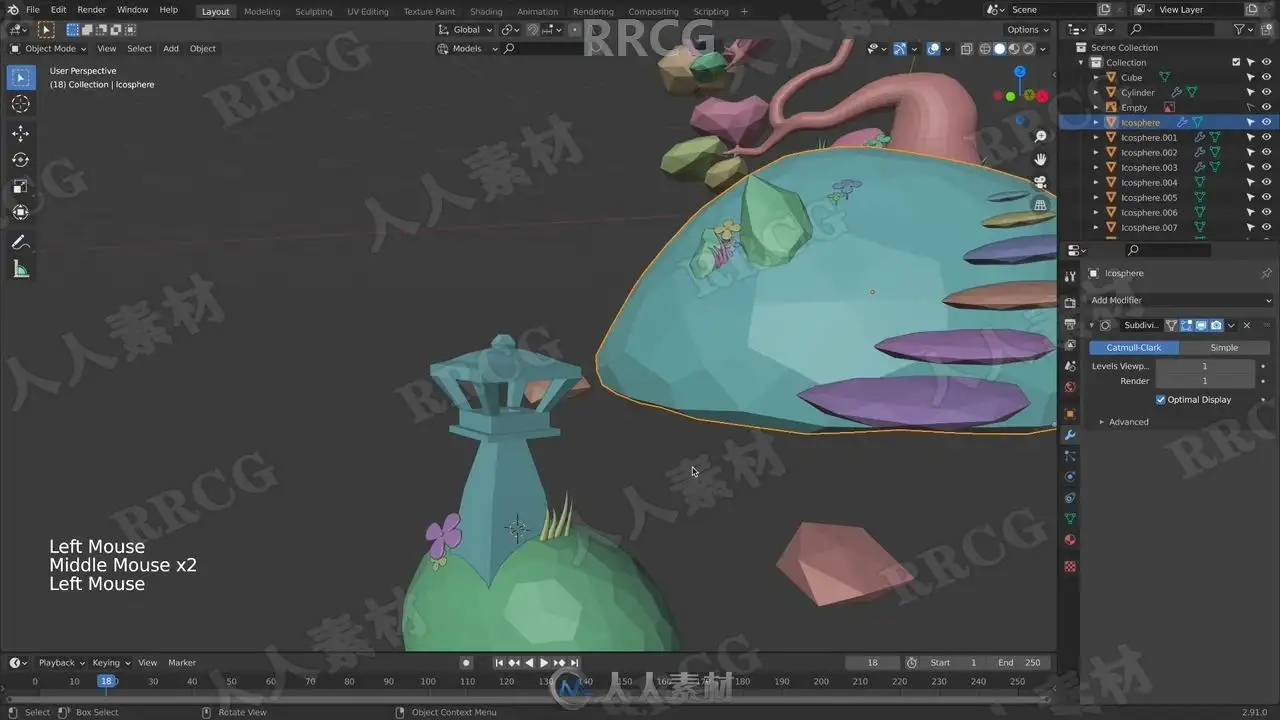The image size is (1280, 720).
Task: Open the Object properties tab
Action: (1070, 414)
